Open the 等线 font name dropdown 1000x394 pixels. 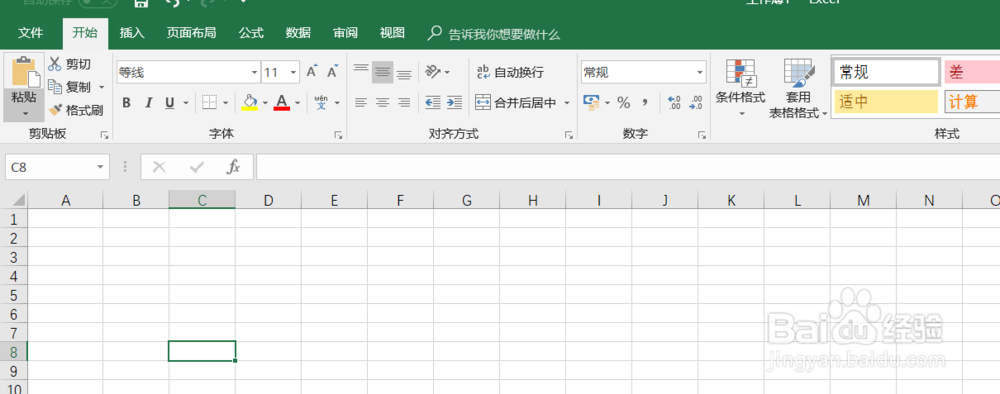254,73
